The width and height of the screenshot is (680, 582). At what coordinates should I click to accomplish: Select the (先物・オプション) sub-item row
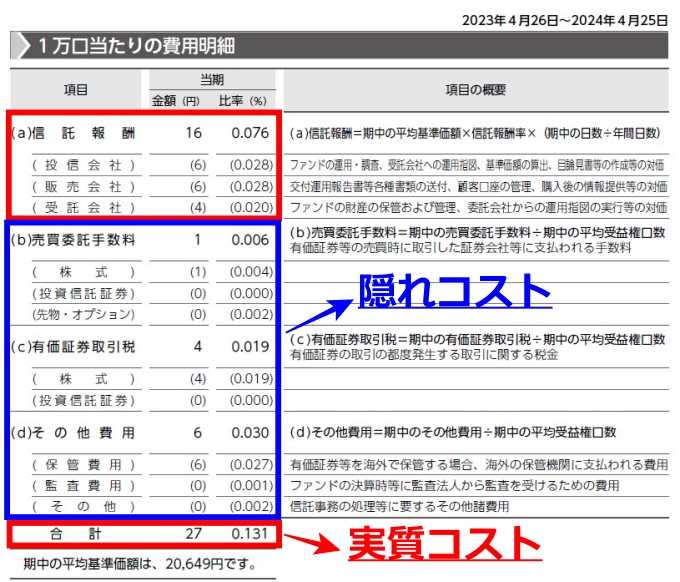(x=82, y=314)
